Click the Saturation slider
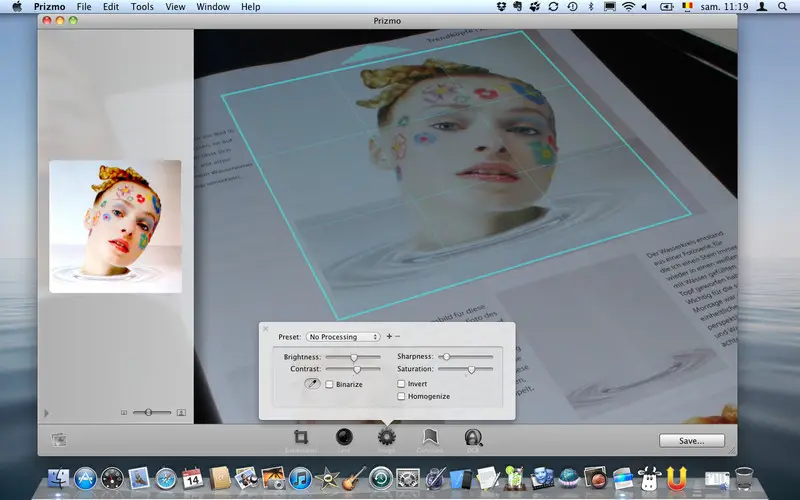Image resolution: width=800 pixels, height=500 pixels. coord(465,369)
